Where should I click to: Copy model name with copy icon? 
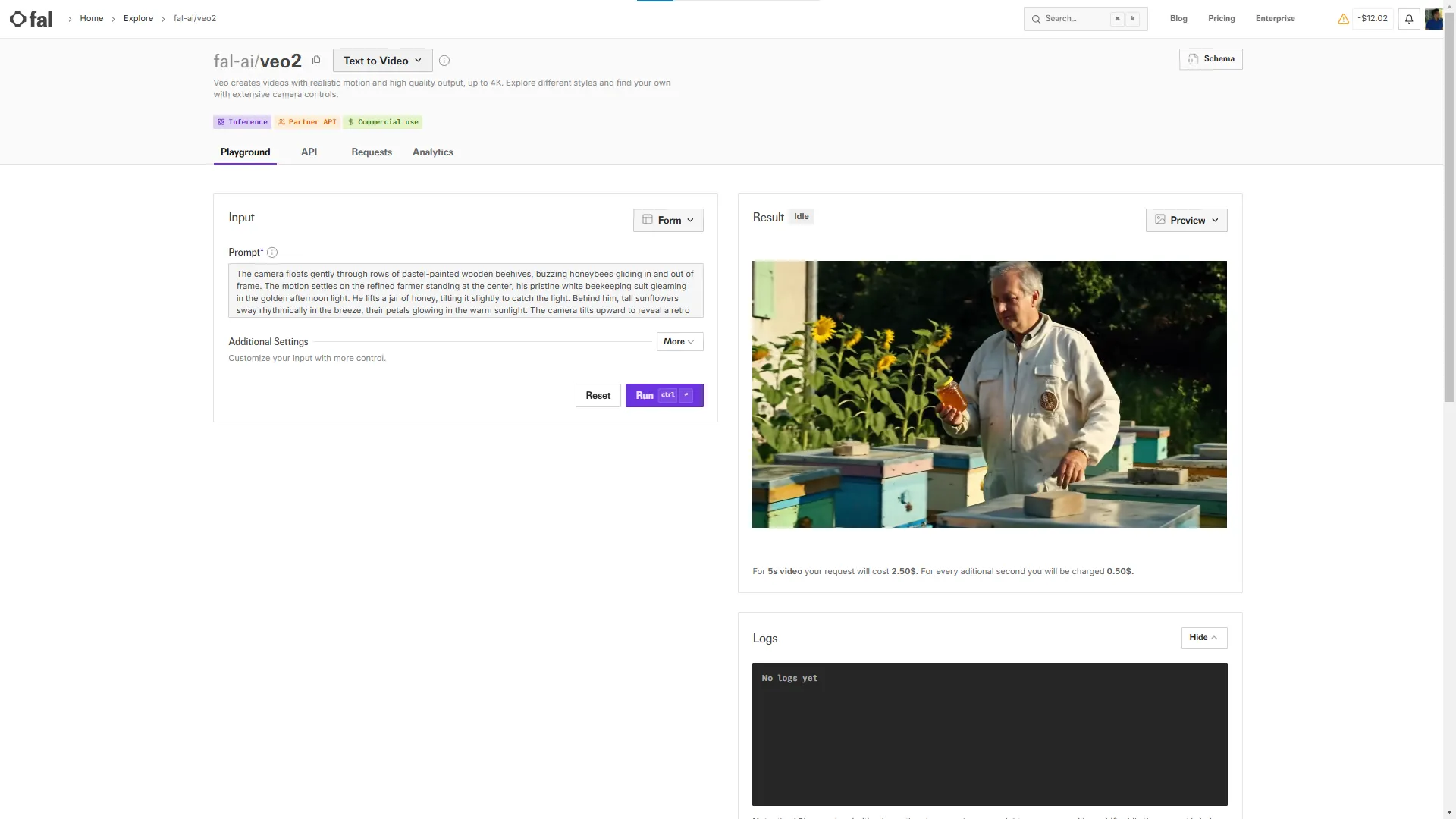[316, 61]
